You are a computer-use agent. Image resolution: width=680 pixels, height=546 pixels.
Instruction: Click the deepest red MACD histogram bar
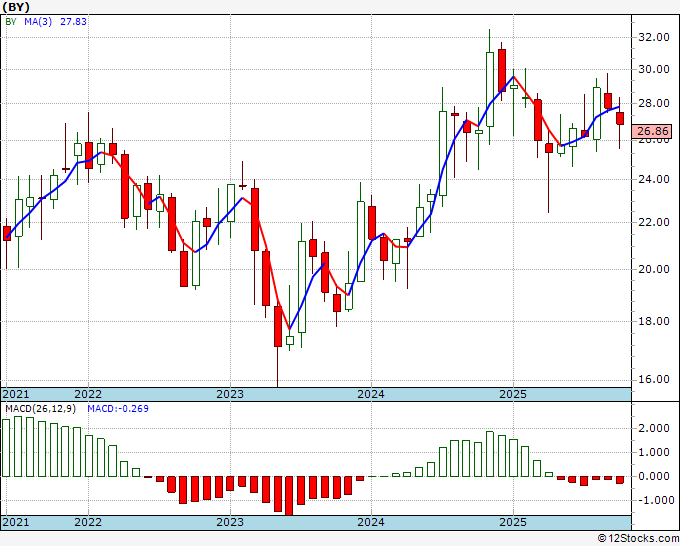click(290, 496)
